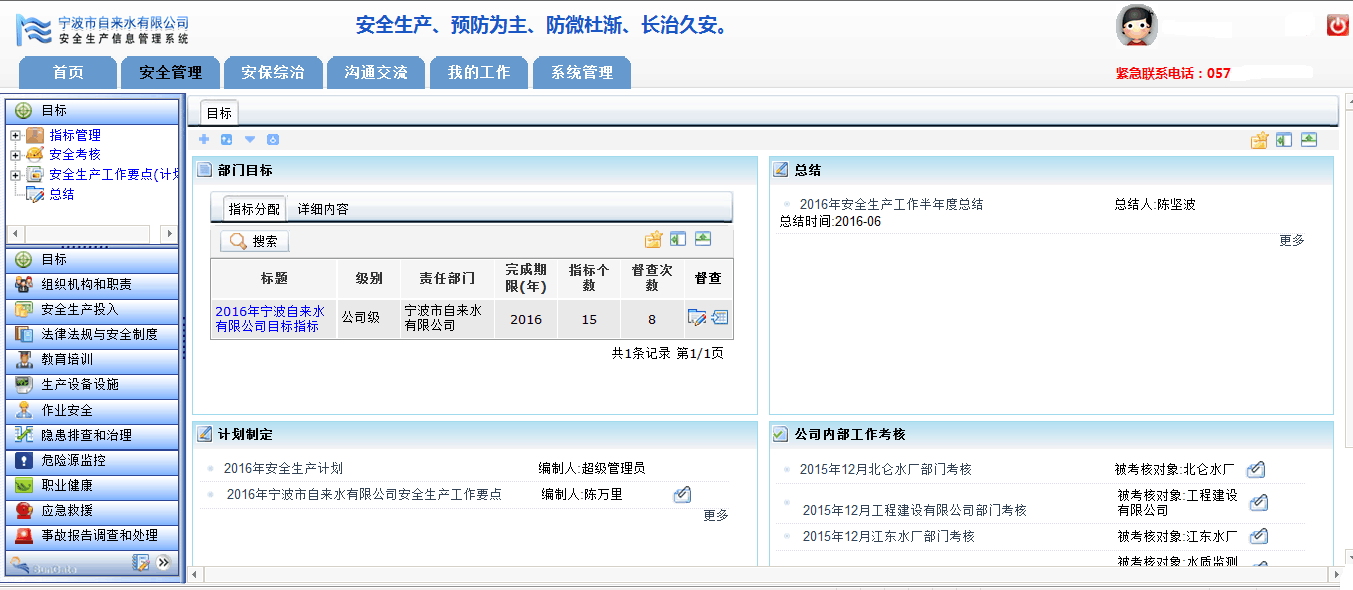The image size is (1353, 590).
Task: Open the 我的工作 main tab
Action: 479,73
